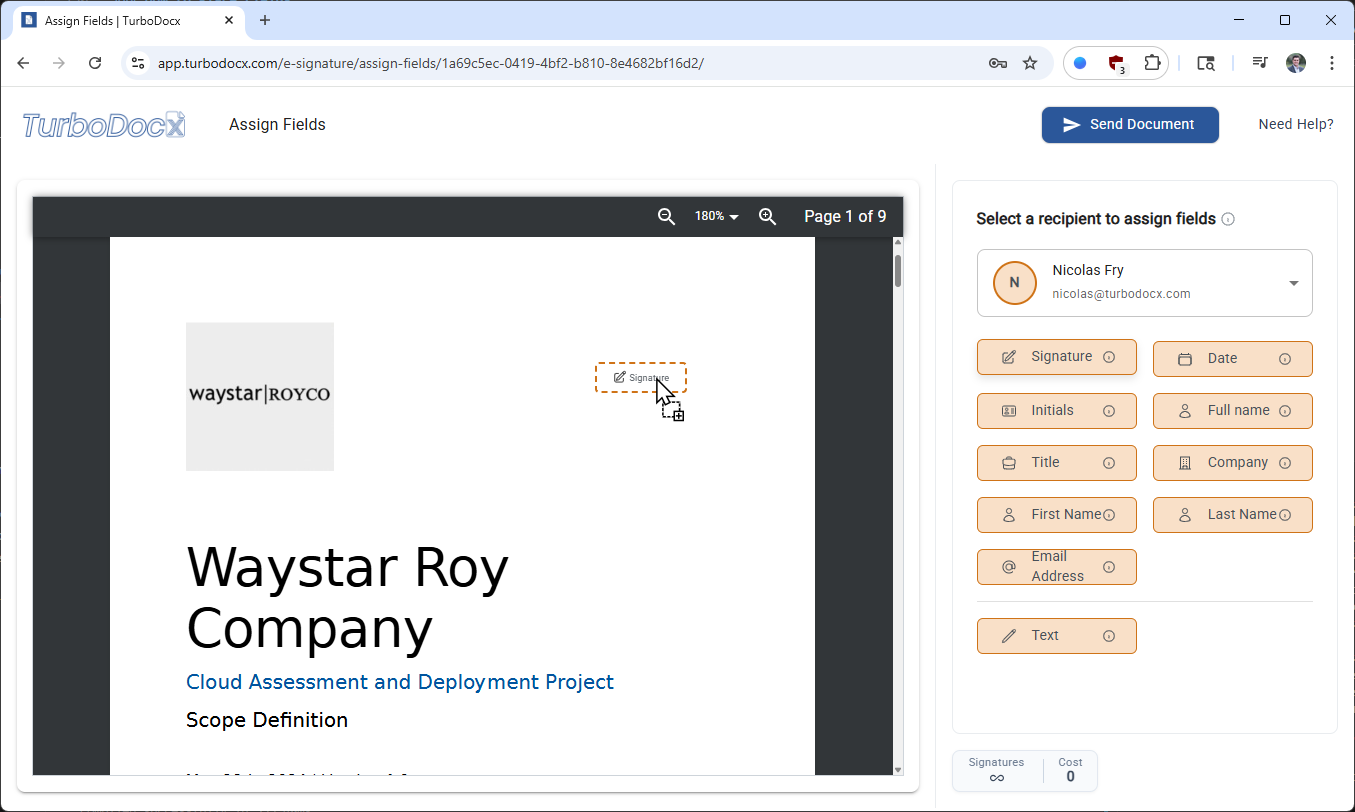This screenshot has height=812, width=1355.
Task: Expand the Nicolas Fry recipient dropdown
Action: click(x=1293, y=283)
